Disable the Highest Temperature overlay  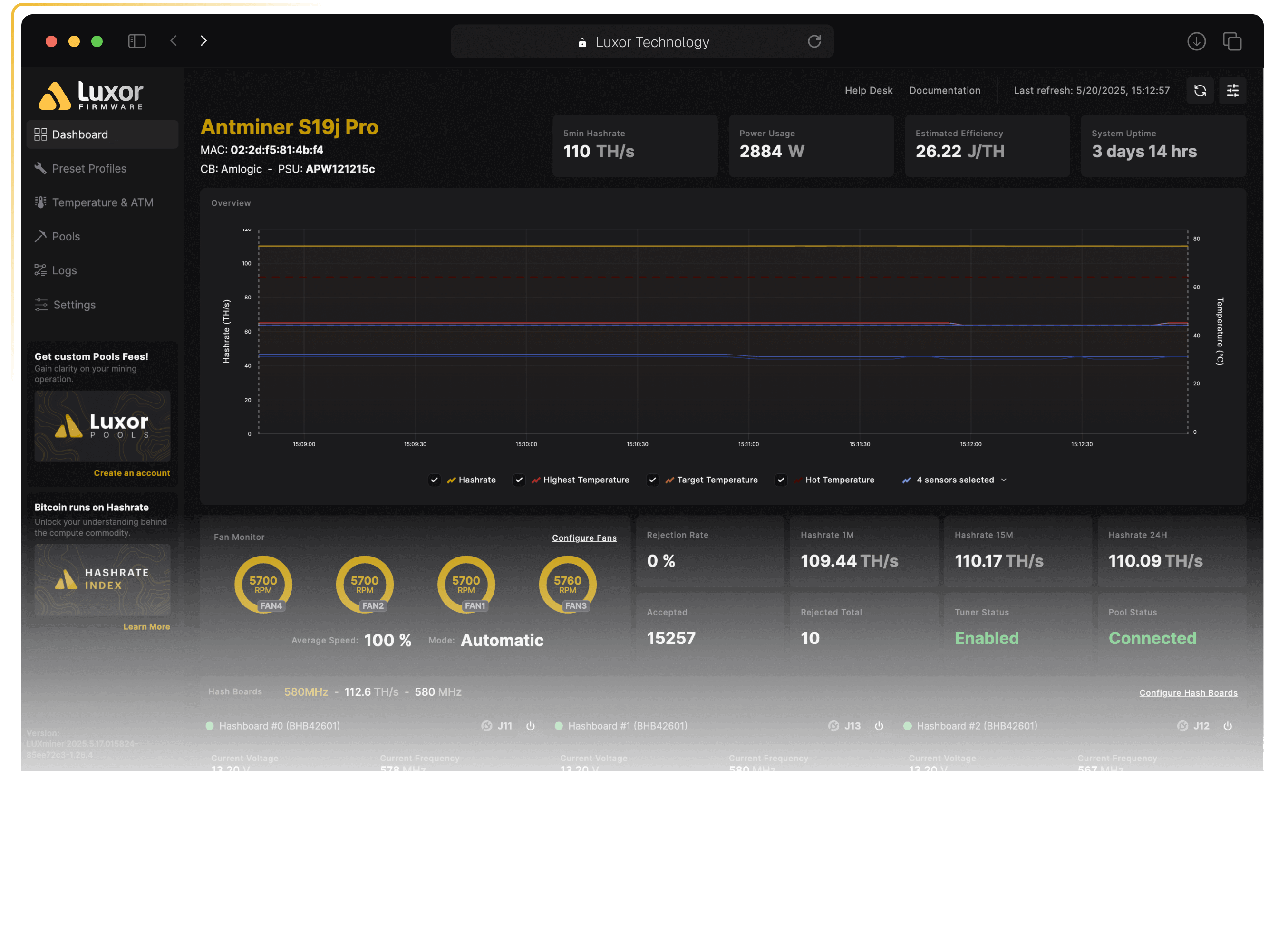519,480
